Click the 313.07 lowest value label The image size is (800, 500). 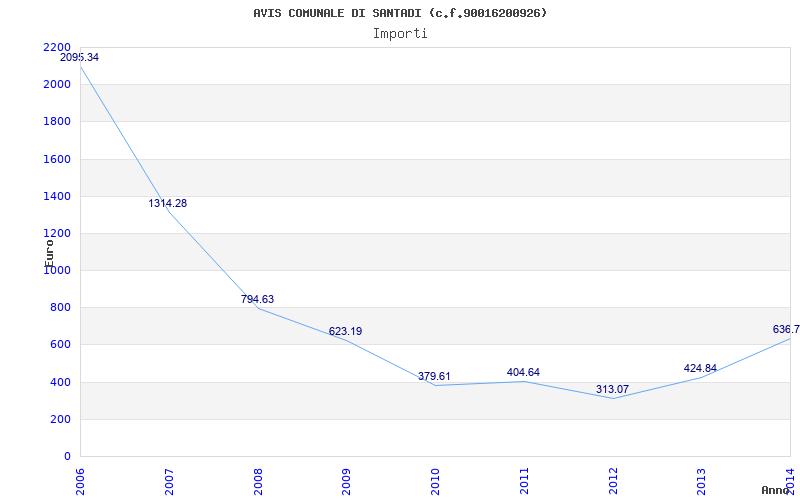611,390
